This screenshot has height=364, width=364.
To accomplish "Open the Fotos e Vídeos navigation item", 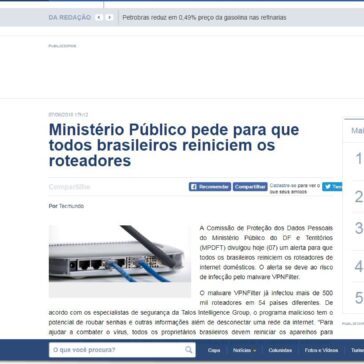I will (321, 350).
